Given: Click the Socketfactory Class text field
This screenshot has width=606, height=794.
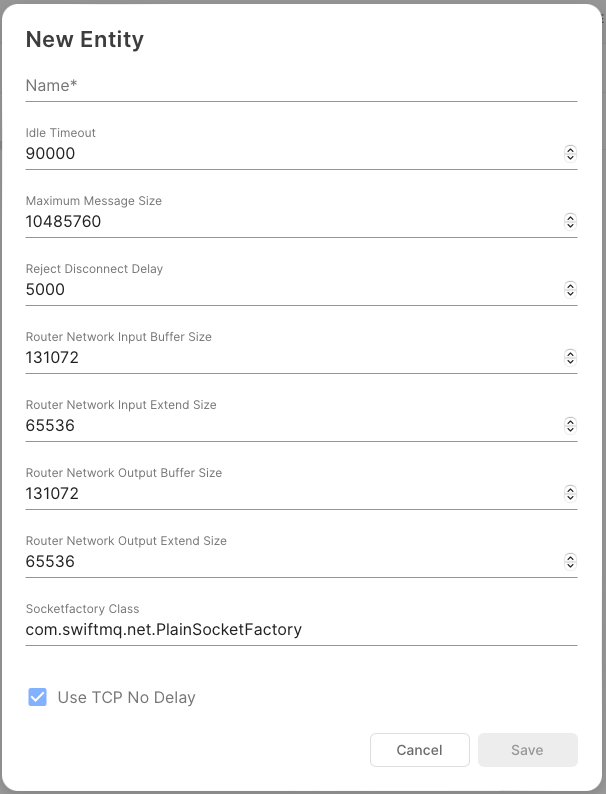Looking at the screenshot, I should click(300, 630).
